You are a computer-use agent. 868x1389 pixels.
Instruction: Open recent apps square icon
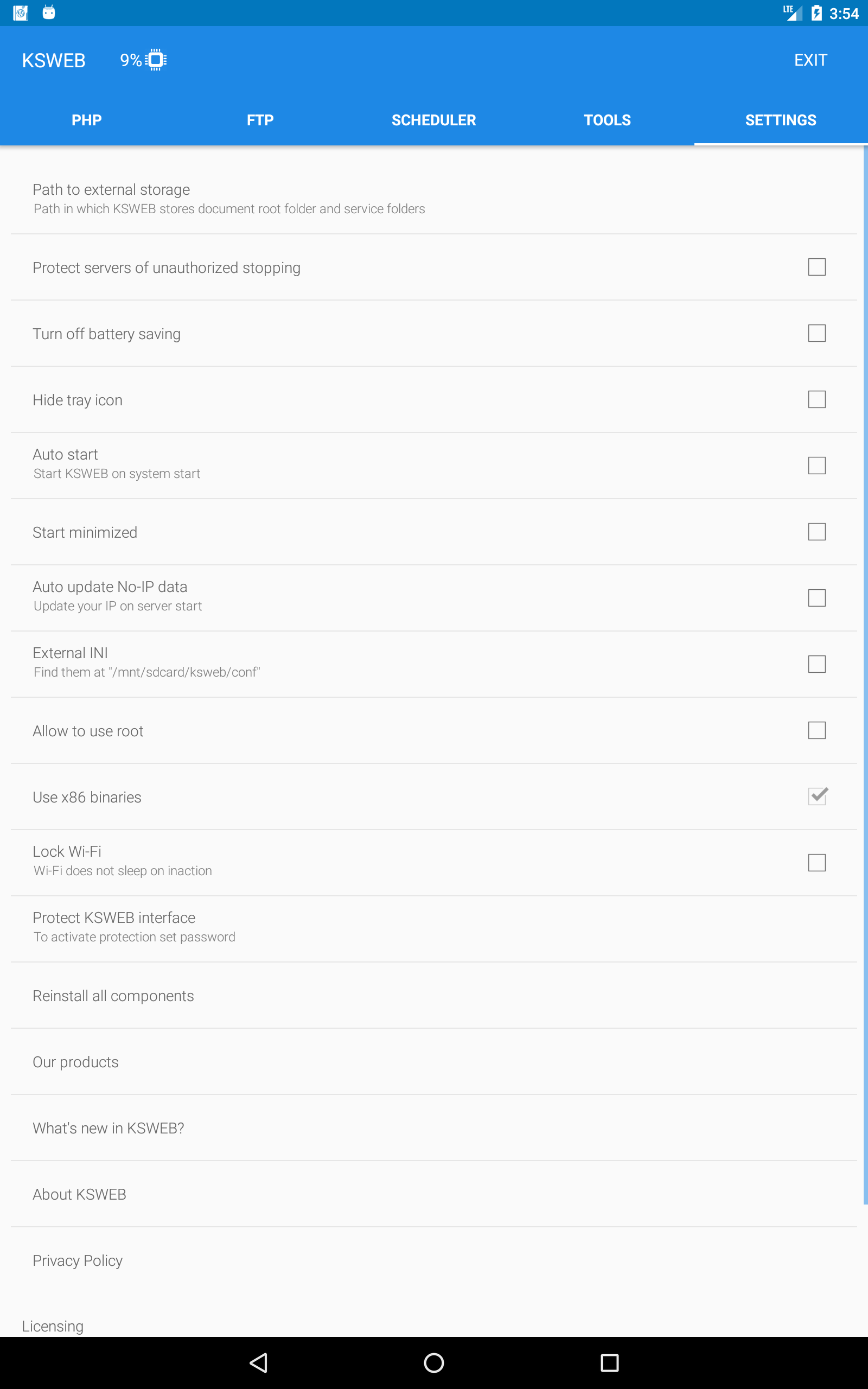click(609, 1362)
